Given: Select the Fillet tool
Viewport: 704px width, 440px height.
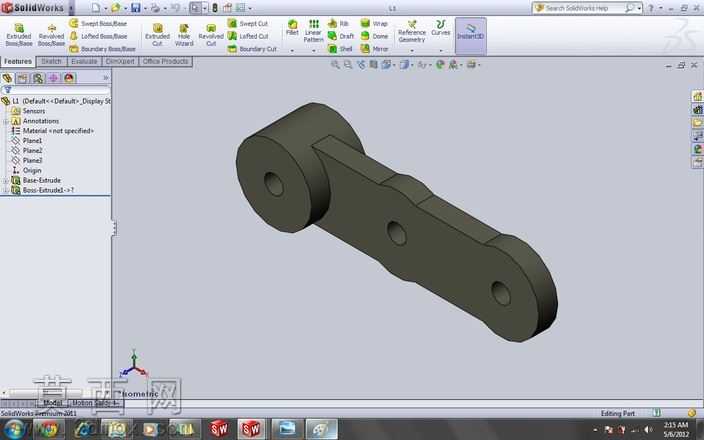Looking at the screenshot, I should [292, 28].
